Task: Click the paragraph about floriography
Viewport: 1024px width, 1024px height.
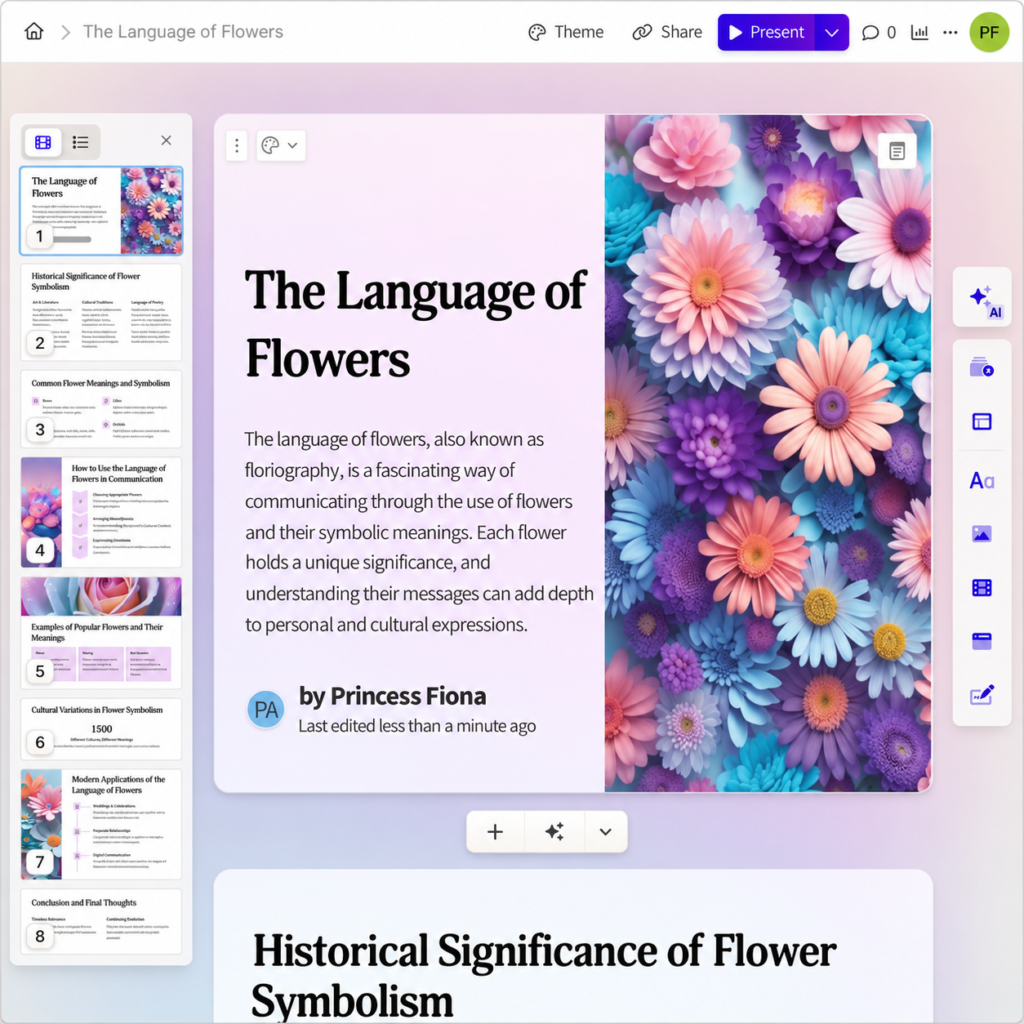Action: 419,532
